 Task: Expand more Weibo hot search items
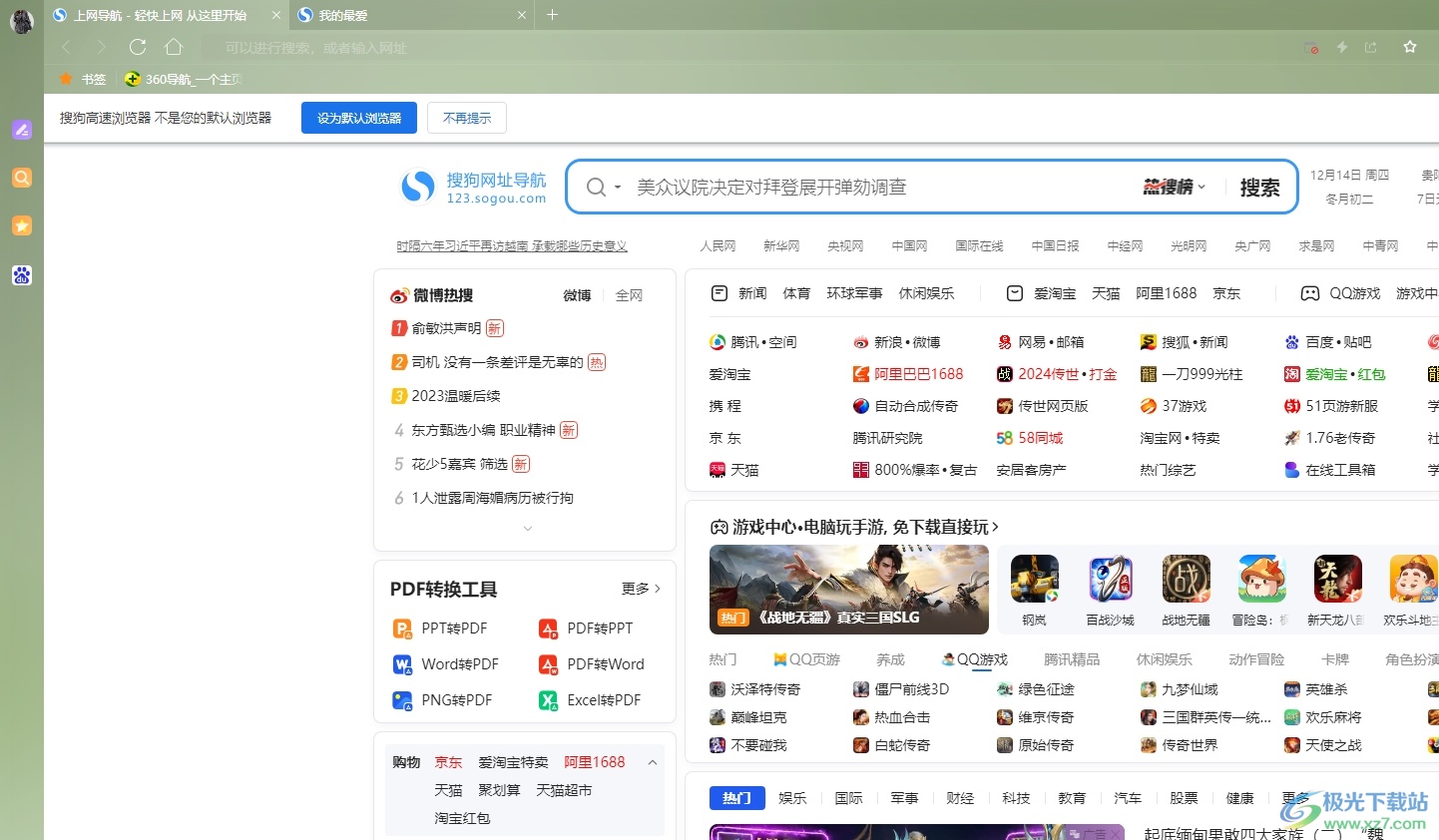tap(528, 529)
